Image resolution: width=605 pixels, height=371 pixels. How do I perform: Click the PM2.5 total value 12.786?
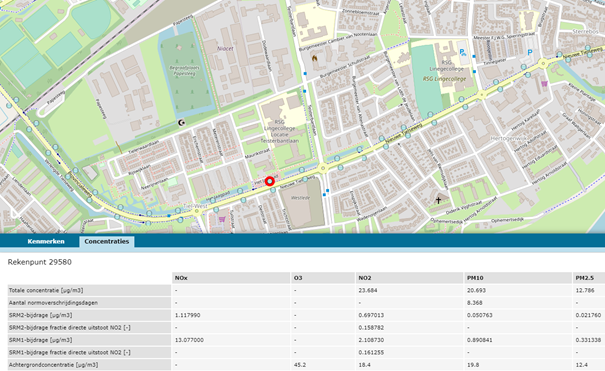pyautogui.click(x=585, y=290)
